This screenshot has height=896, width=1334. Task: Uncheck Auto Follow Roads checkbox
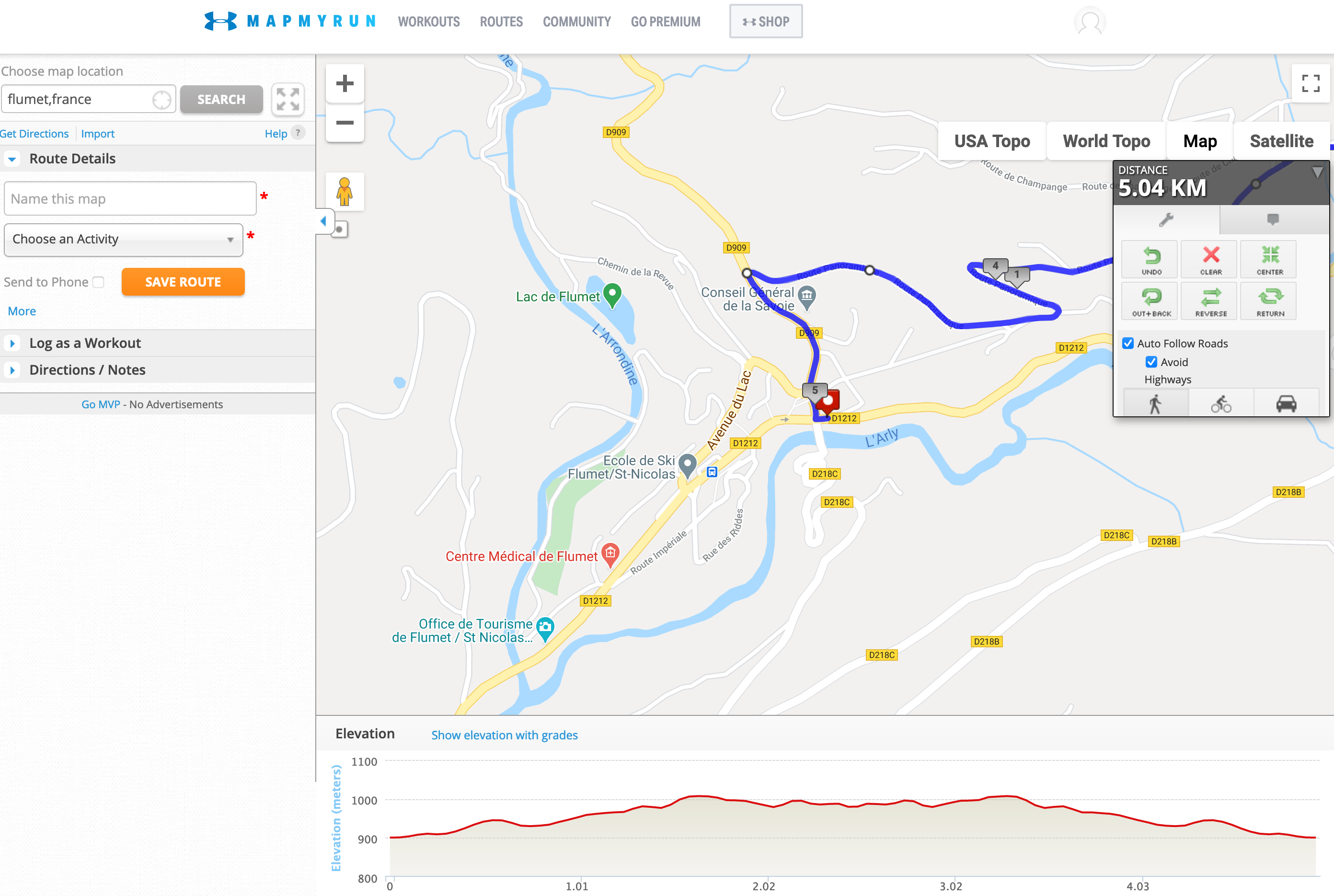coord(1128,344)
